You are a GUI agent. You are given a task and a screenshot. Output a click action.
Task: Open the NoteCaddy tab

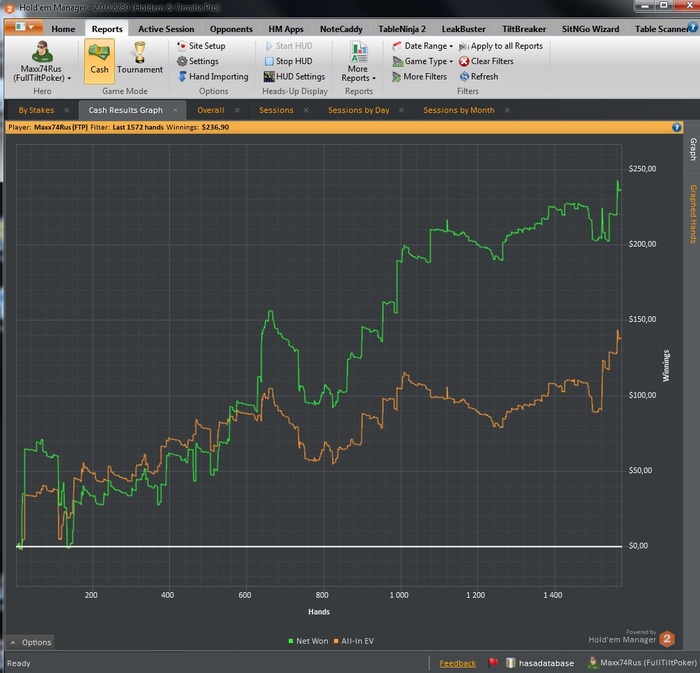pyautogui.click(x=341, y=29)
